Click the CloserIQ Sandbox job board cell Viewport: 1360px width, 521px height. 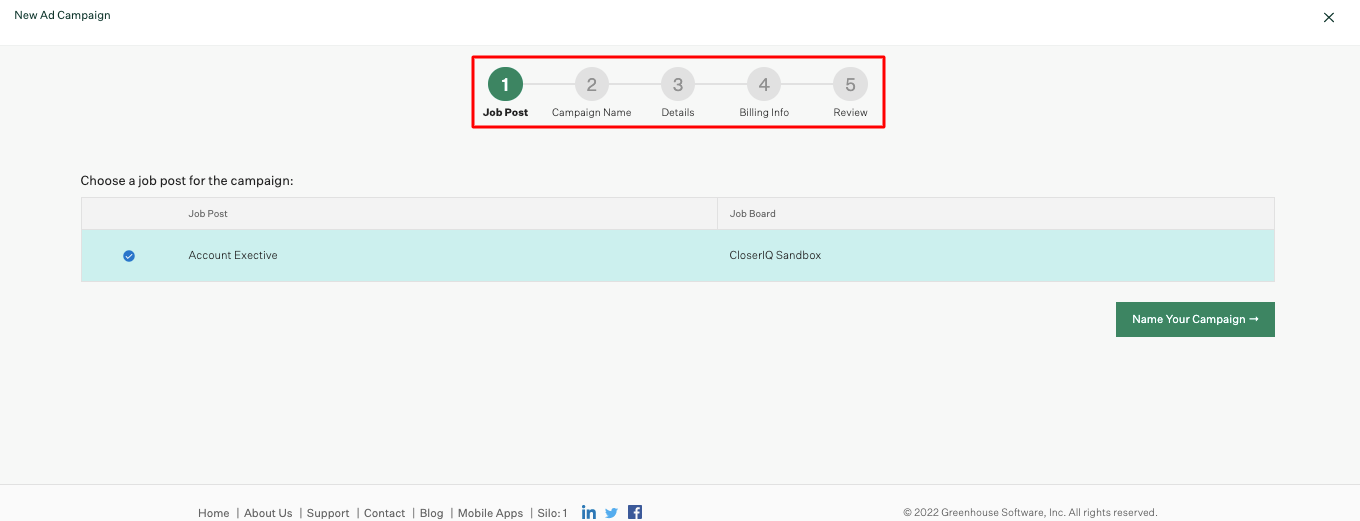coord(775,256)
